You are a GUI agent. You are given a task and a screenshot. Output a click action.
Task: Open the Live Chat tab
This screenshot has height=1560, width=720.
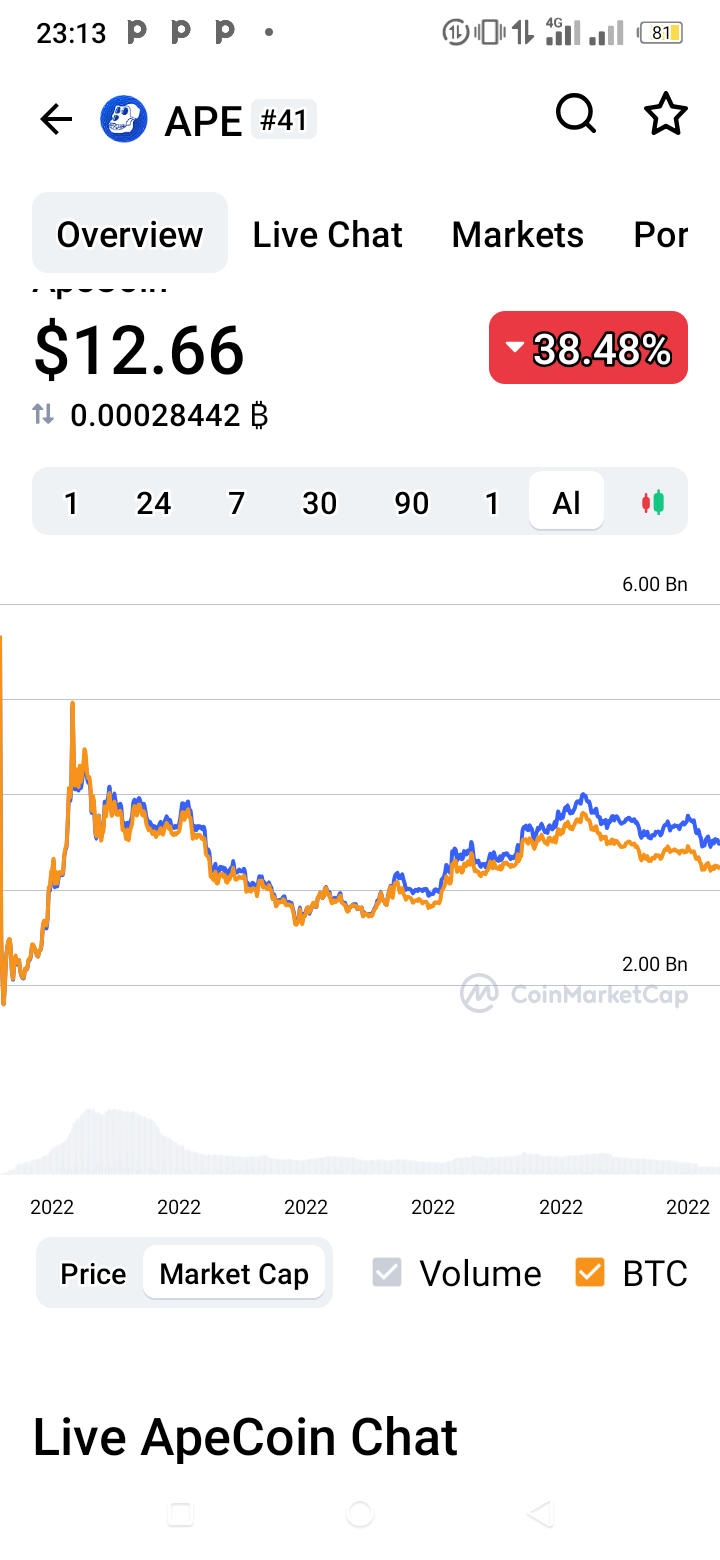327,235
